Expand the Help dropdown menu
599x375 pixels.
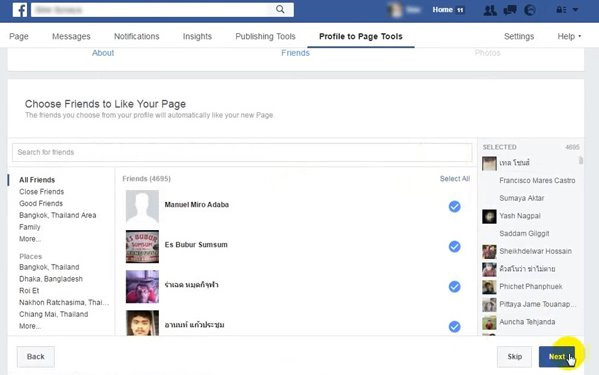point(569,36)
